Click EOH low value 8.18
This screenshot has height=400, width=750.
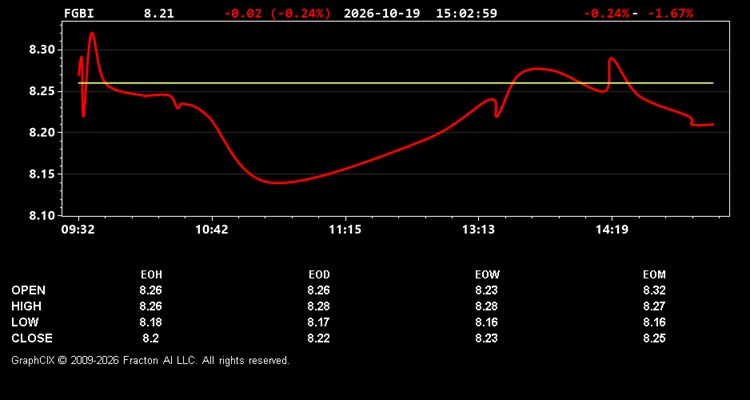tap(151, 322)
